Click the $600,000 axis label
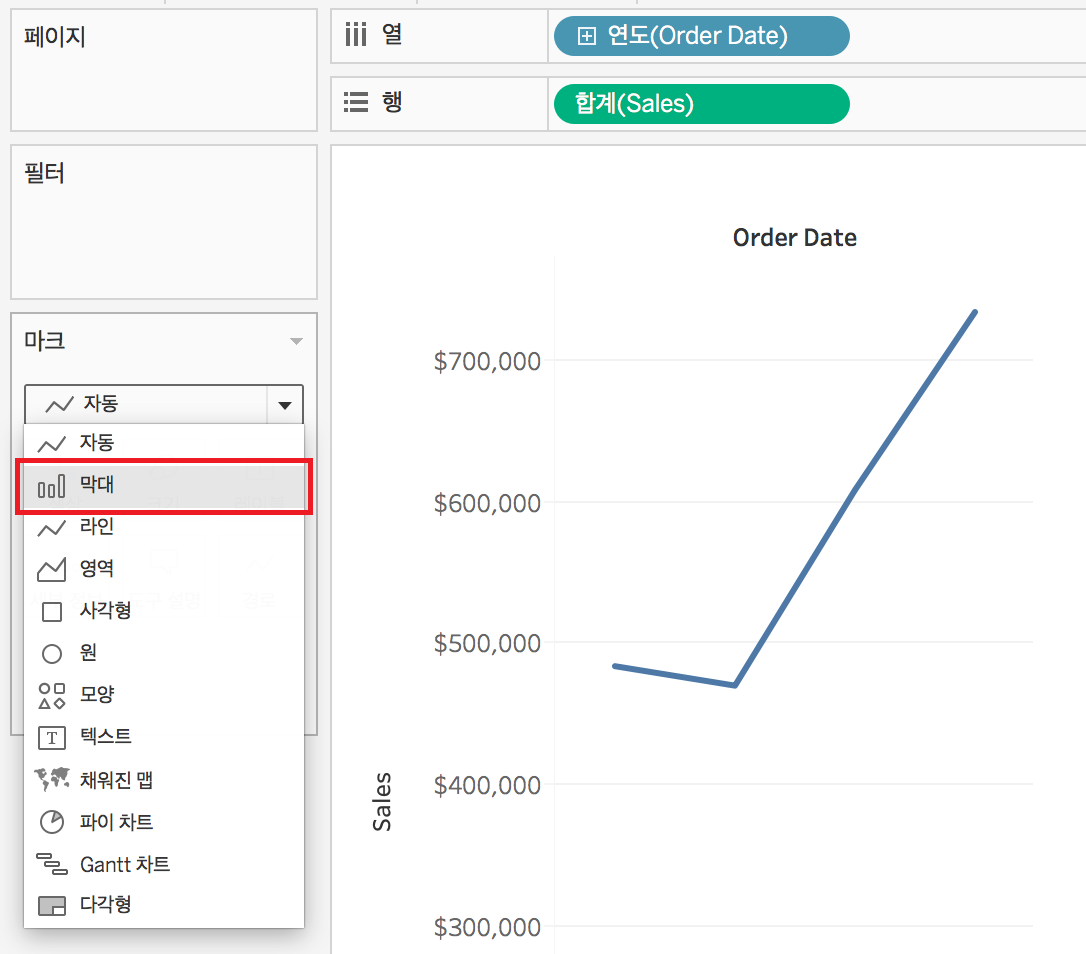The image size is (1086, 954). [487, 503]
